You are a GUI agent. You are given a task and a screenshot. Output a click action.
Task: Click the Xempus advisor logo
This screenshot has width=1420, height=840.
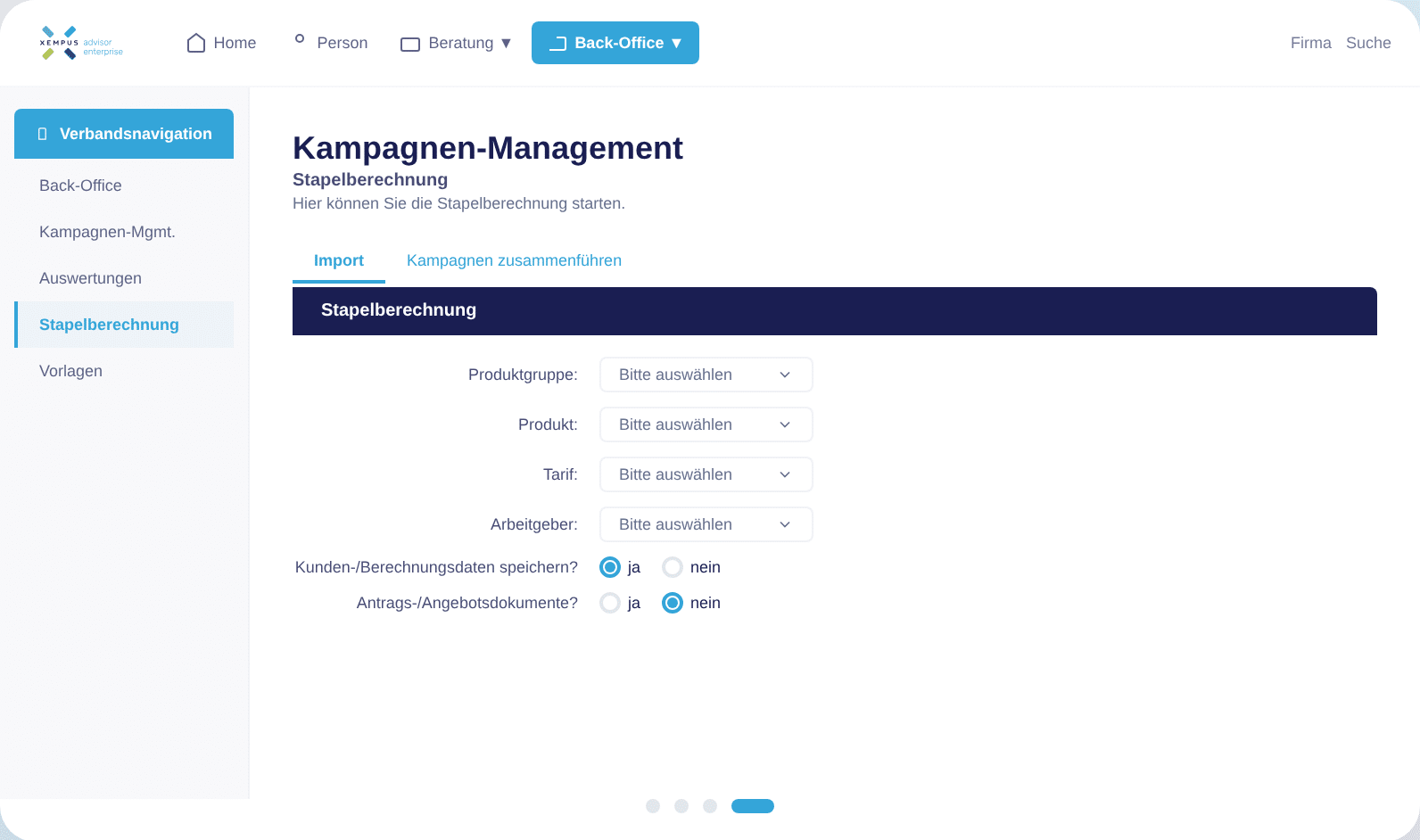[81, 43]
